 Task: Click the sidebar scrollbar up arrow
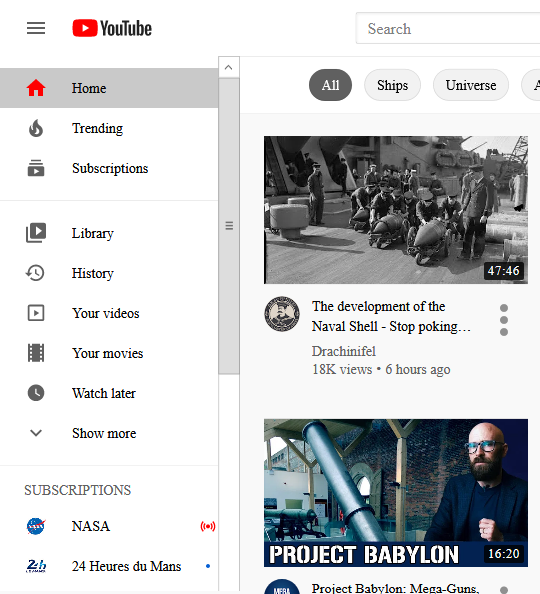[x=229, y=67]
